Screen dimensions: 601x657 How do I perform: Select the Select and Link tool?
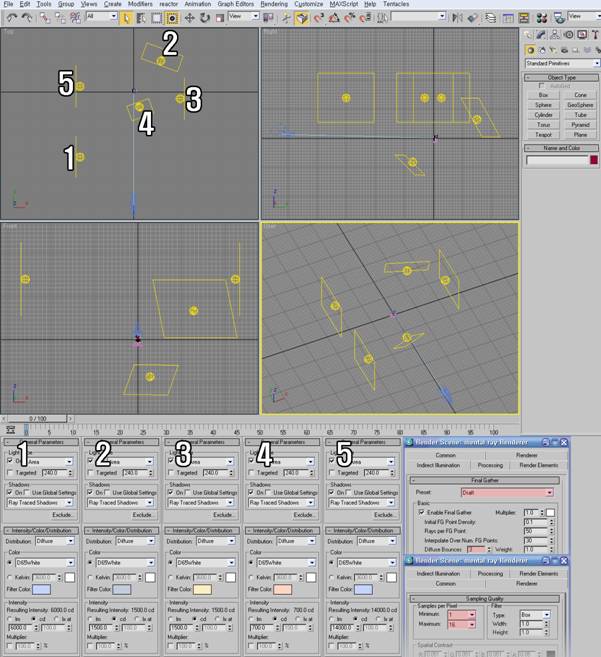[x=44, y=18]
